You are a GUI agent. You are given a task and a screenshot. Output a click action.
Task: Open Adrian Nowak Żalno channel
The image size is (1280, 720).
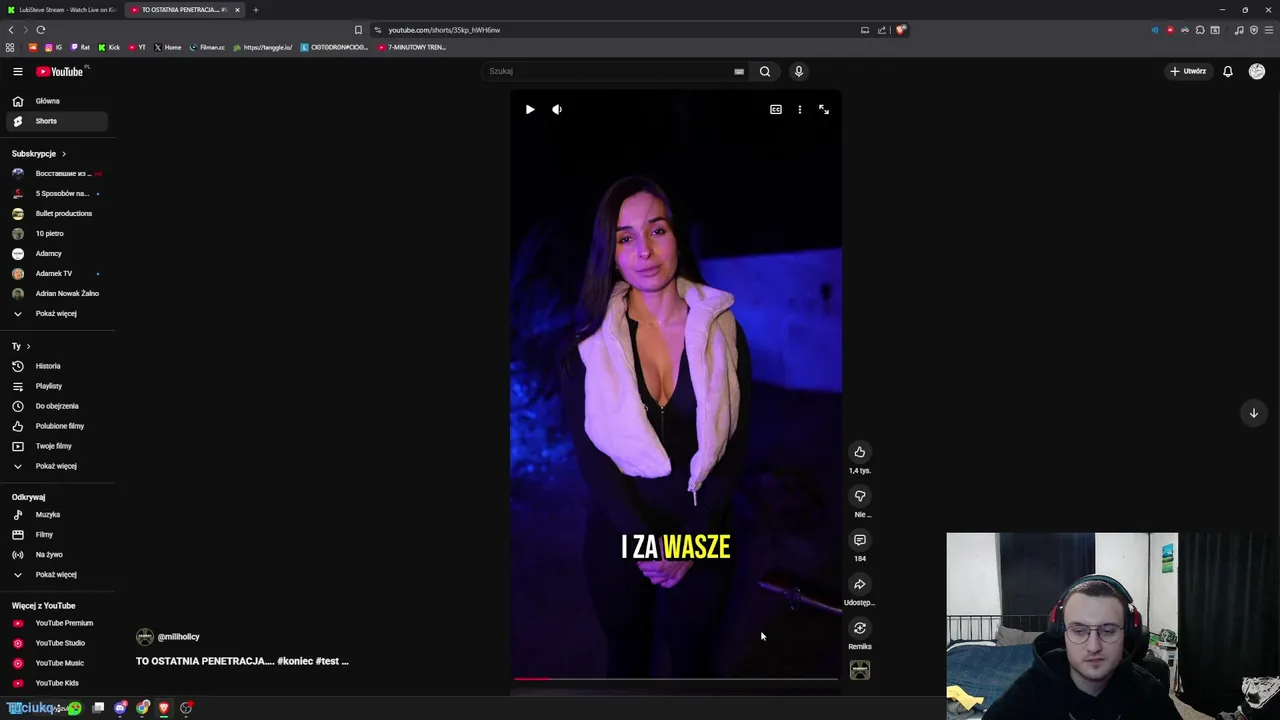[57, 293]
